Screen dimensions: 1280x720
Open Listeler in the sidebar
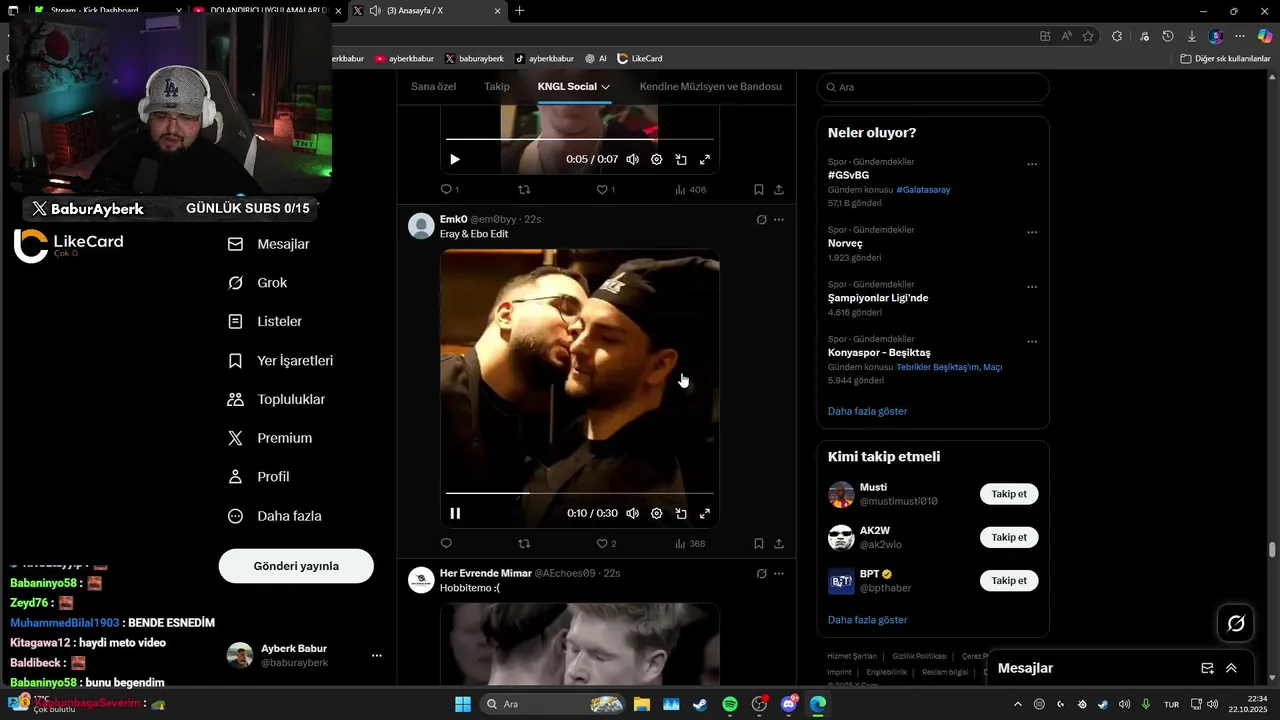tap(265, 322)
